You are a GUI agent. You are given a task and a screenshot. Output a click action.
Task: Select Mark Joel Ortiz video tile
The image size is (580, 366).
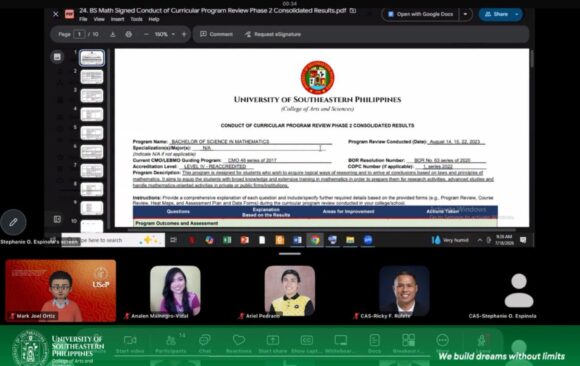[x=60, y=291]
